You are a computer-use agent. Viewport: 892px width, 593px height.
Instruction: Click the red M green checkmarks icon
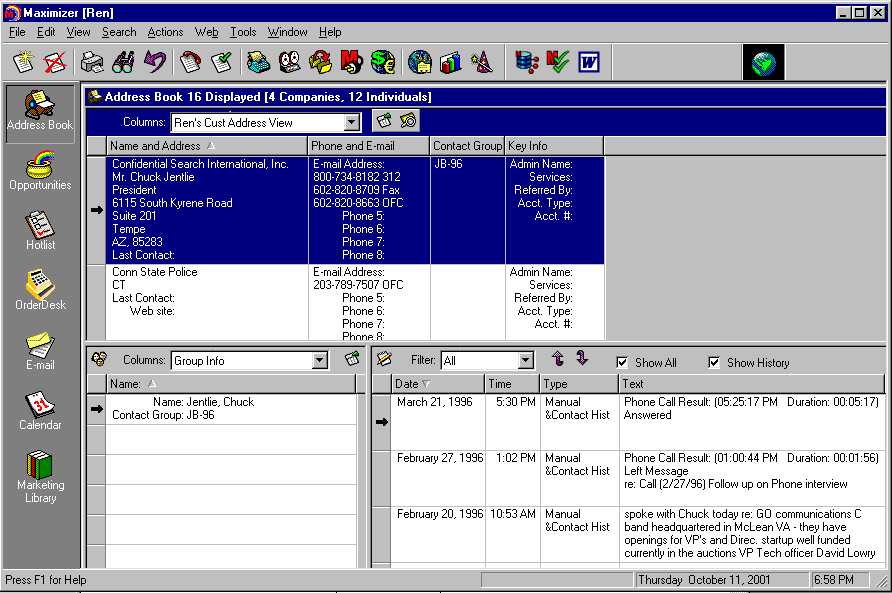(x=558, y=62)
